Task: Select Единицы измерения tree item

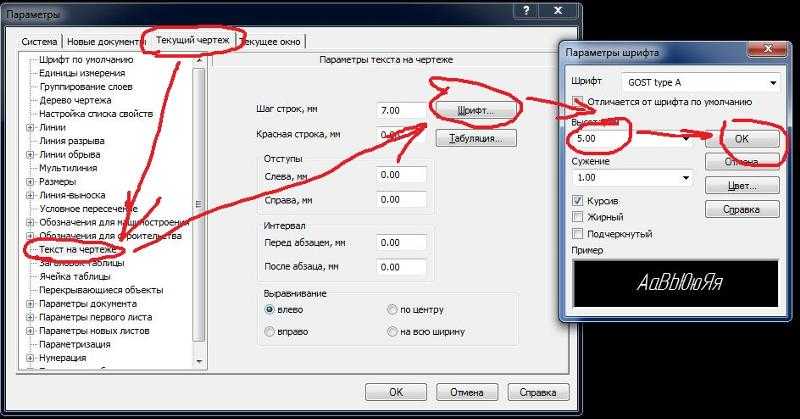Action: coord(82,73)
